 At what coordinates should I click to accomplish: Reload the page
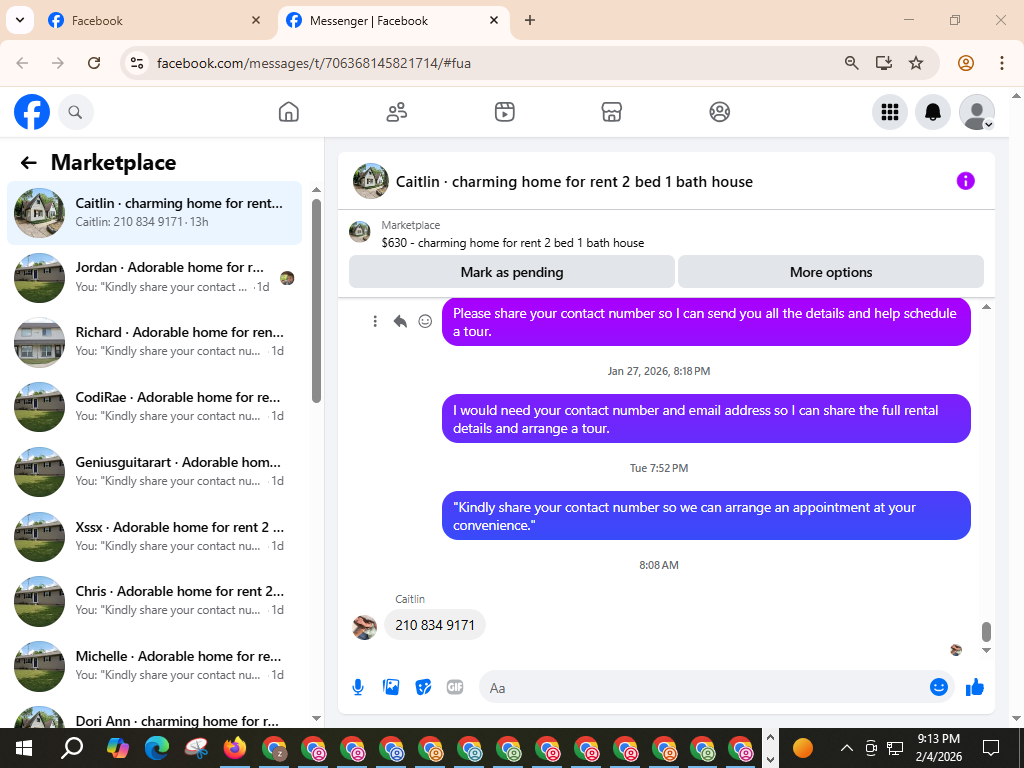click(x=94, y=63)
